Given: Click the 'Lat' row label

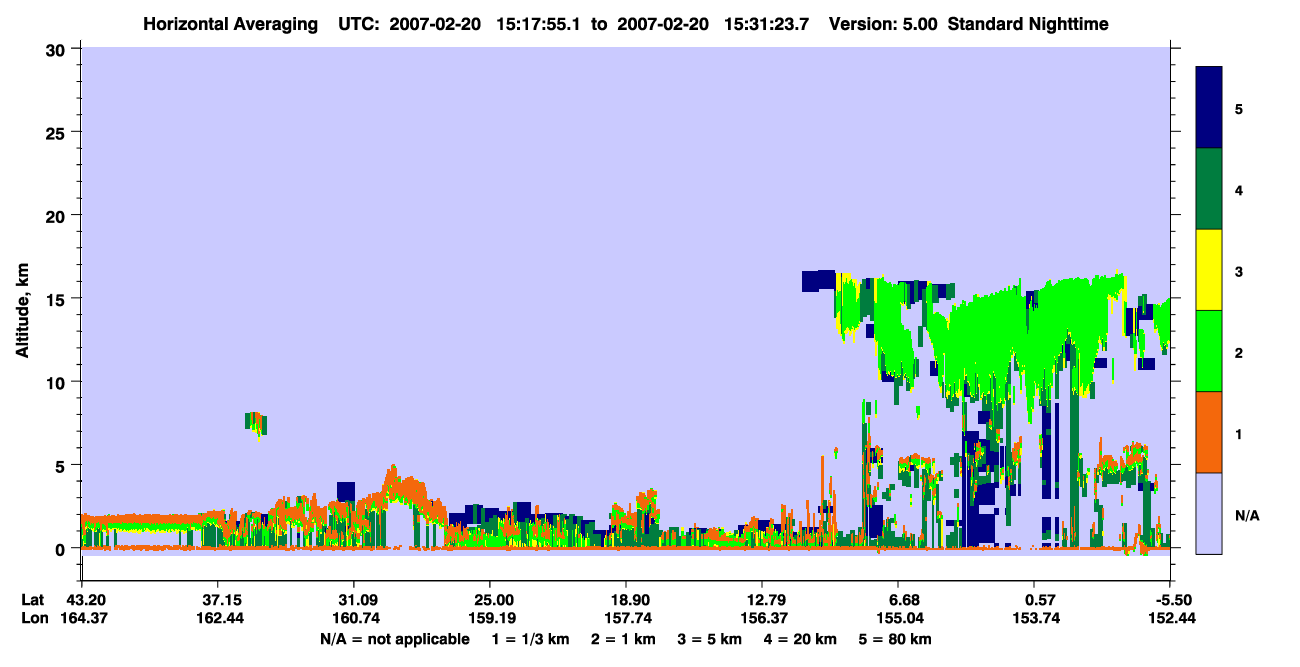Looking at the screenshot, I should pos(33,600).
